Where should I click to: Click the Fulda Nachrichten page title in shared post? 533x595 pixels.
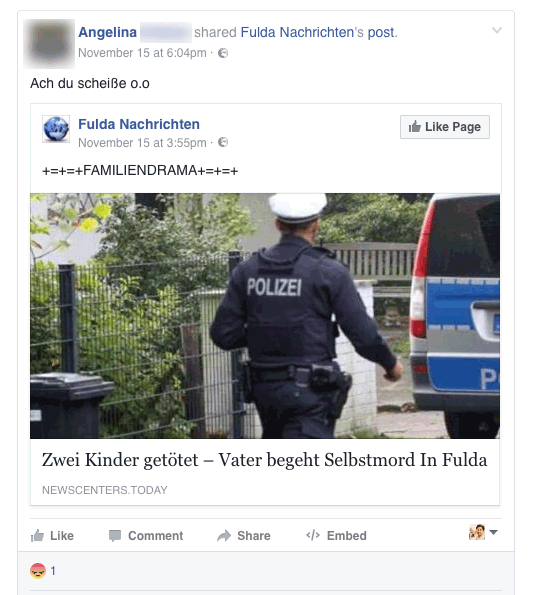(x=139, y=124)
